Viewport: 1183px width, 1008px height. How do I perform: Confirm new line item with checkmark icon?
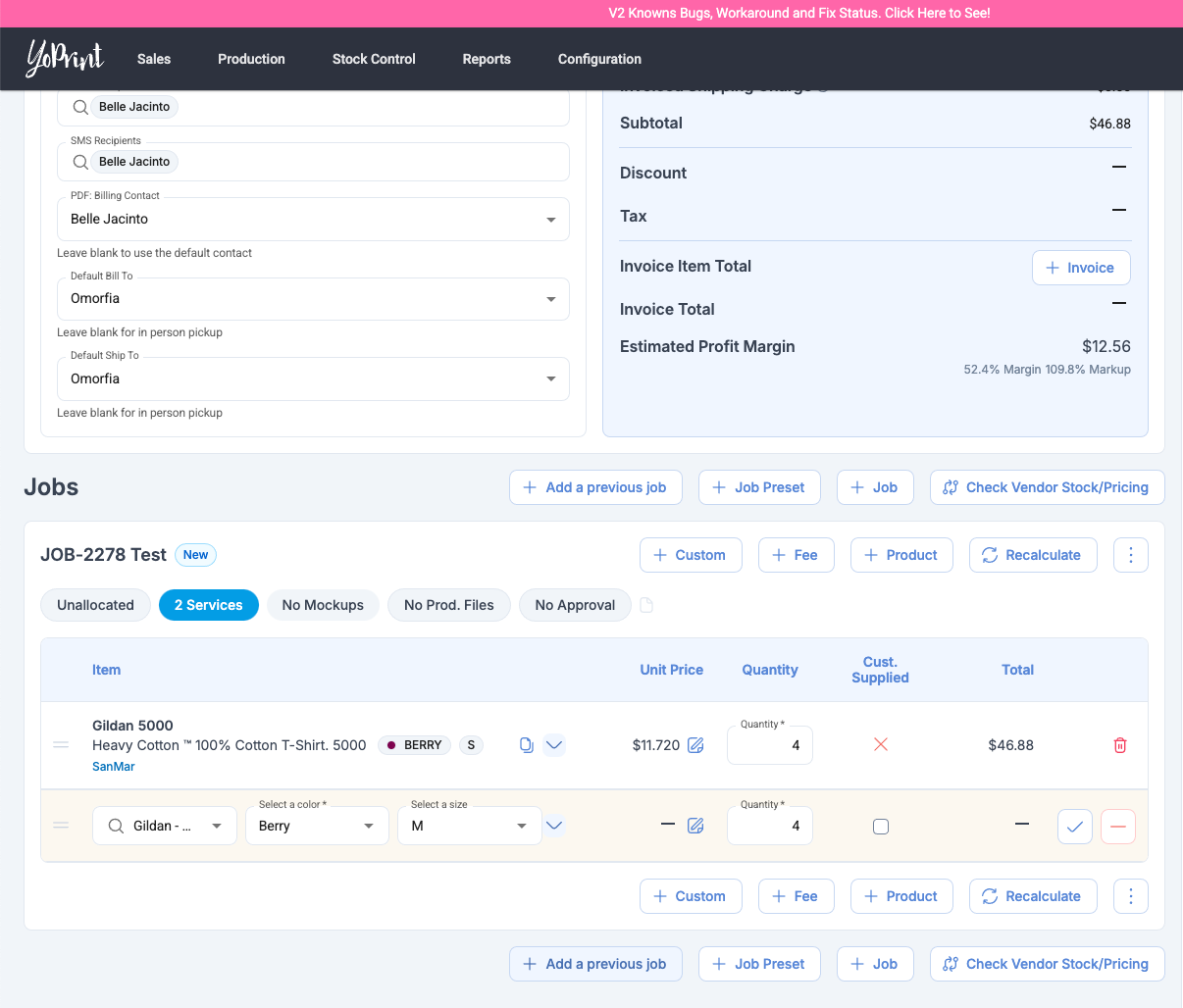pyautogui.click(x=1075, y=827)
